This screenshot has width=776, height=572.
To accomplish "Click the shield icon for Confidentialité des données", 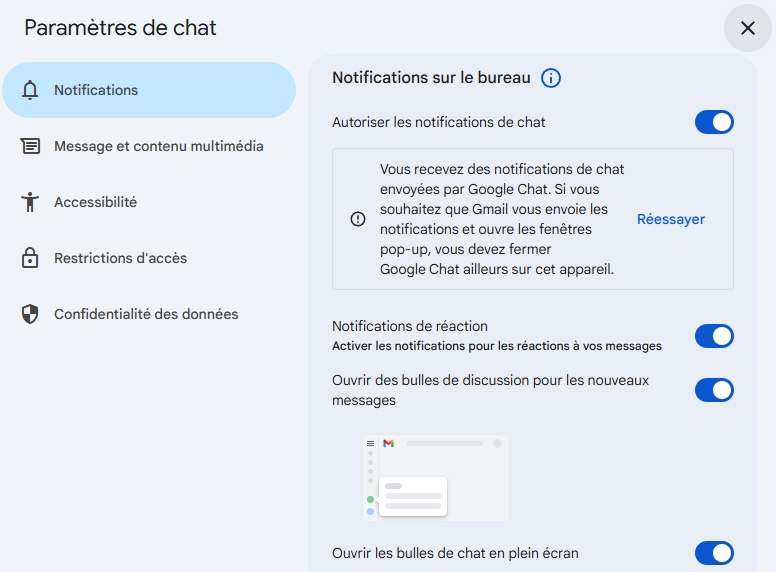I will 30,314.
